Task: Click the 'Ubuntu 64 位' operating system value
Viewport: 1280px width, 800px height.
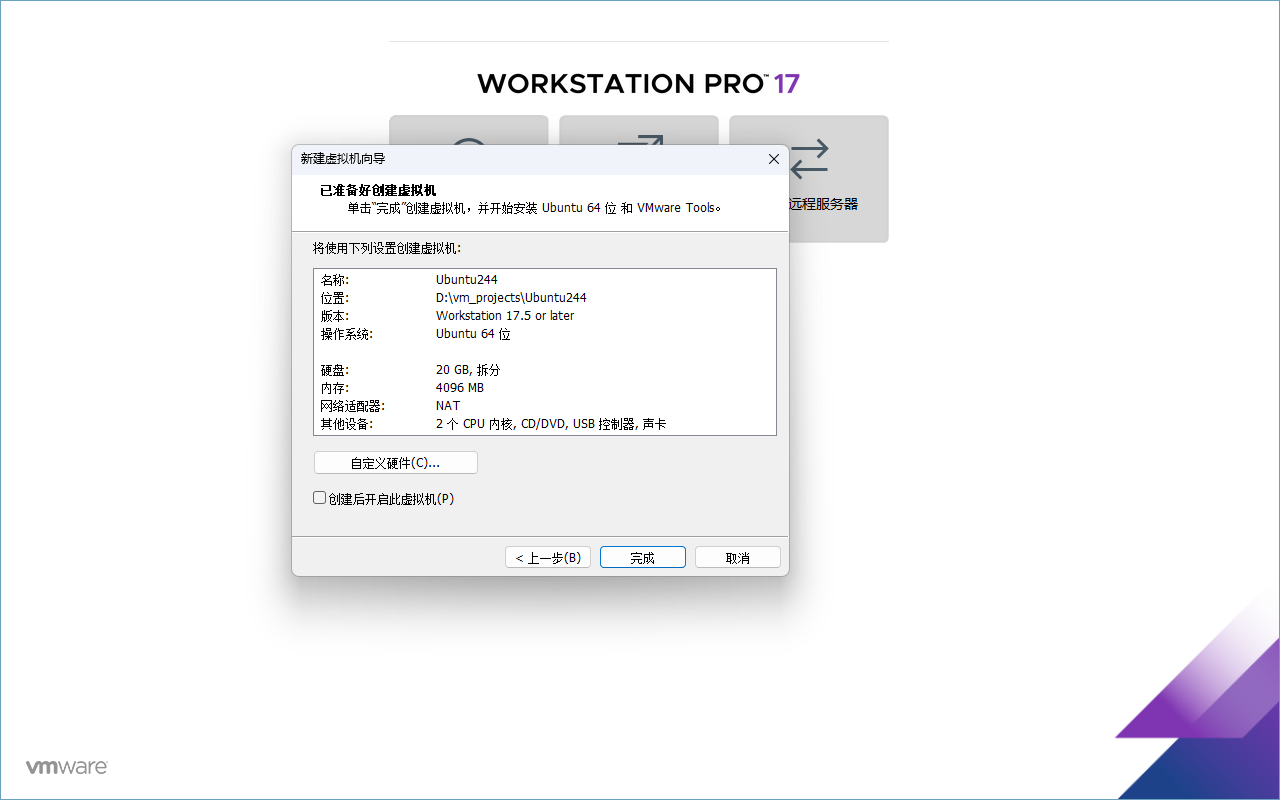Action: [x=473, y=334]
